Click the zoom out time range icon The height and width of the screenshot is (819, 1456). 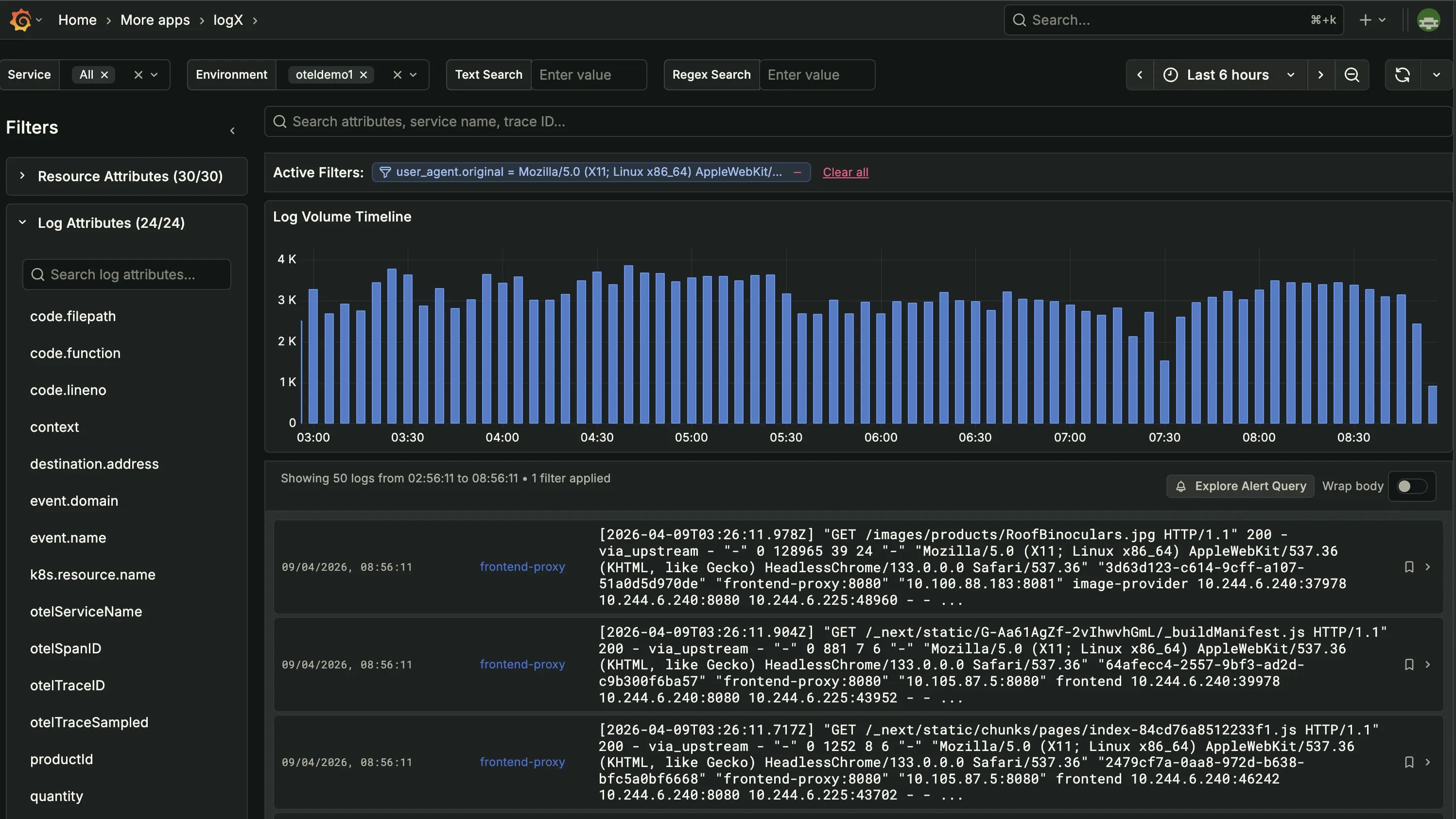pyautogui.click(x=1352, y=74)
